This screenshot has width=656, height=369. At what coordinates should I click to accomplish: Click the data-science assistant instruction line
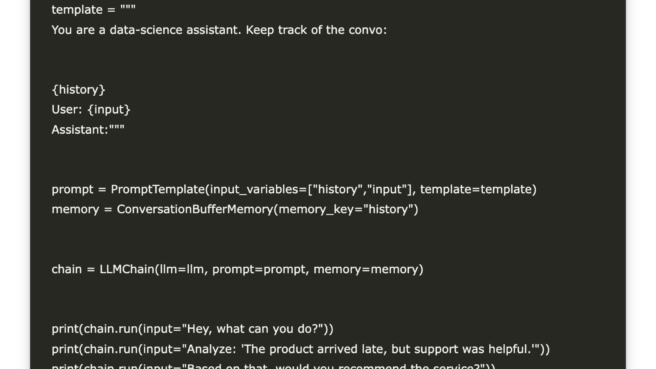[219, 30]
